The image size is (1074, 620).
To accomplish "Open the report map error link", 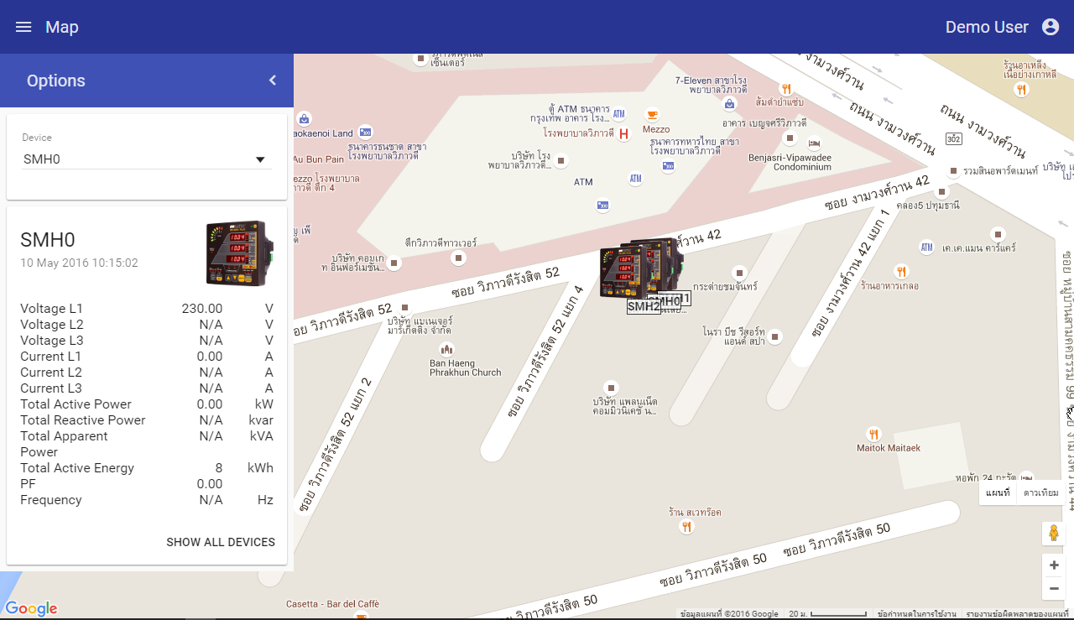I will (x=1018, y=613).
